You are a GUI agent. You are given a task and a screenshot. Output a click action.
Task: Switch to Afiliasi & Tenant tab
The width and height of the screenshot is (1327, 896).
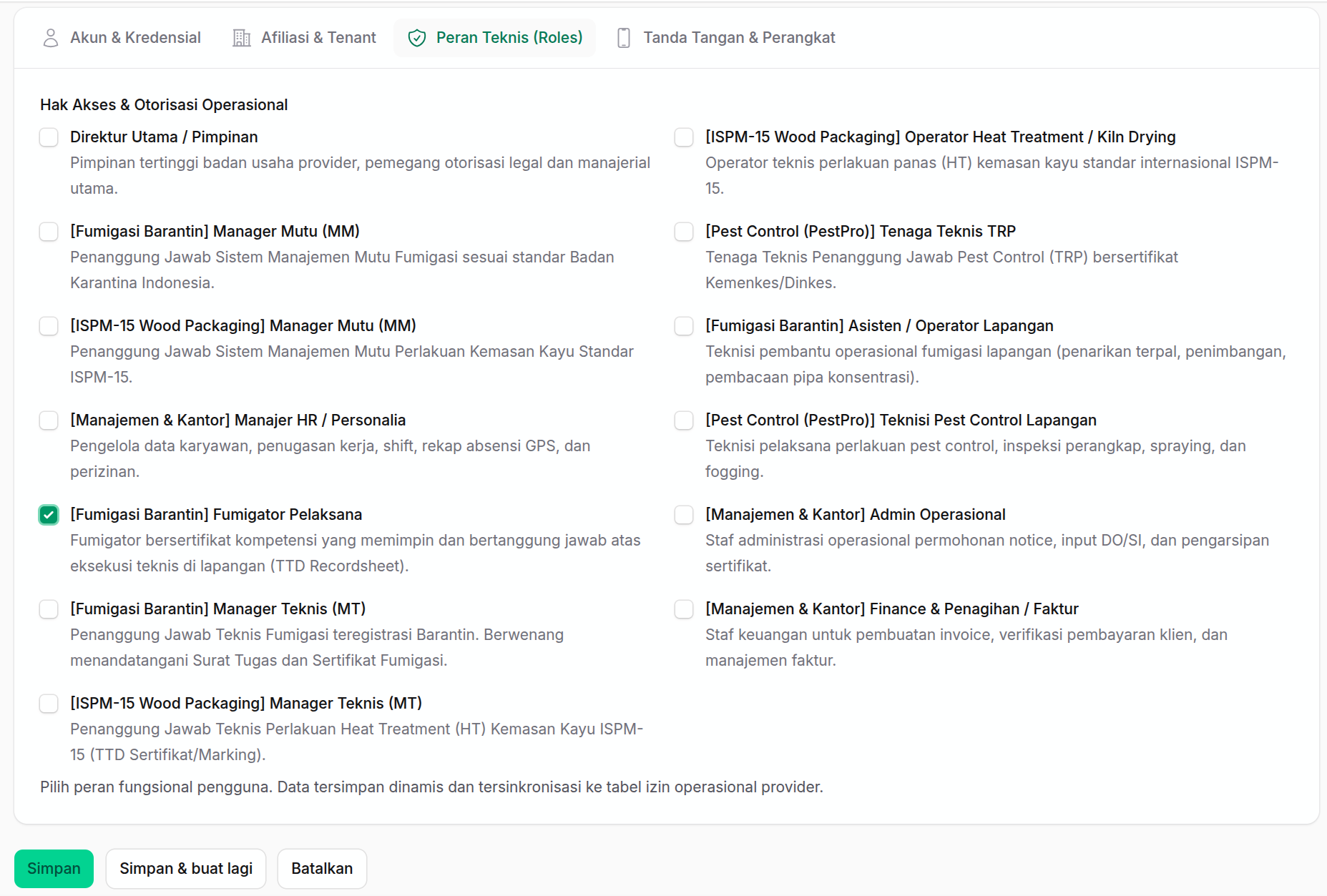[305, 38]
